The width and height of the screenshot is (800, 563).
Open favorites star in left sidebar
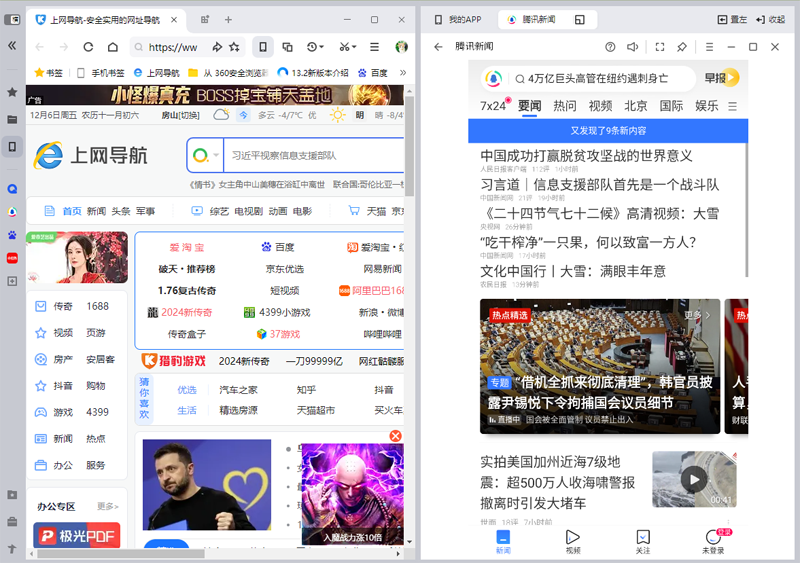point(12,92)
